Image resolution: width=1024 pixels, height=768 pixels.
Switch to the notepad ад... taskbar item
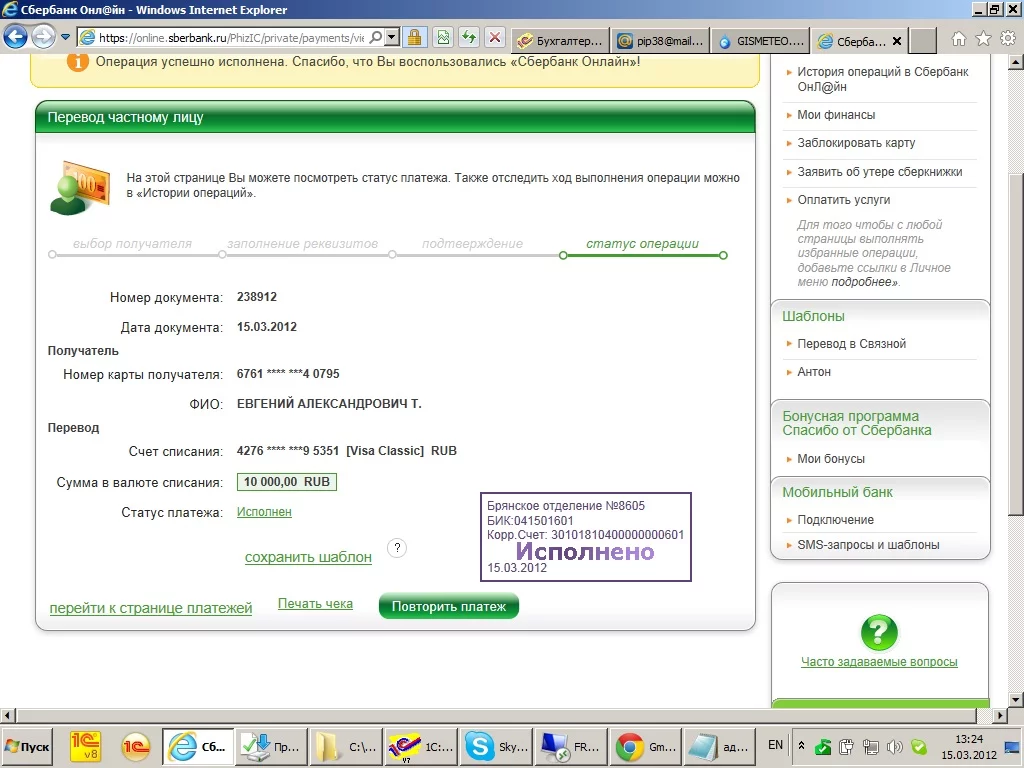point(720,746)
